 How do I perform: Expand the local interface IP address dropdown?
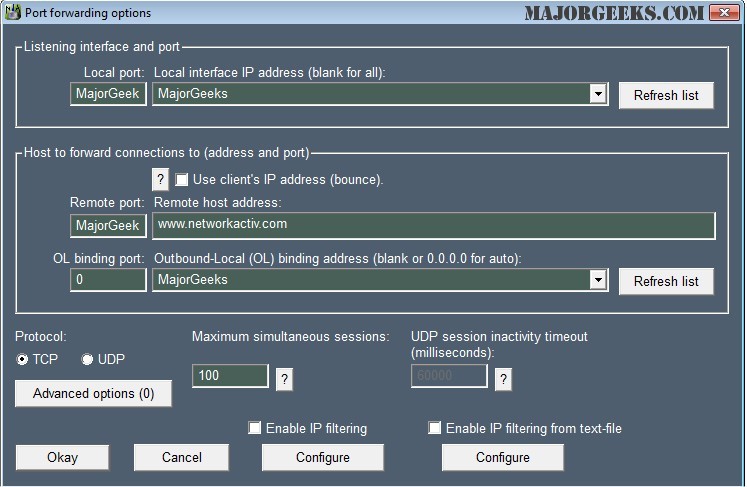click(597, 93)
